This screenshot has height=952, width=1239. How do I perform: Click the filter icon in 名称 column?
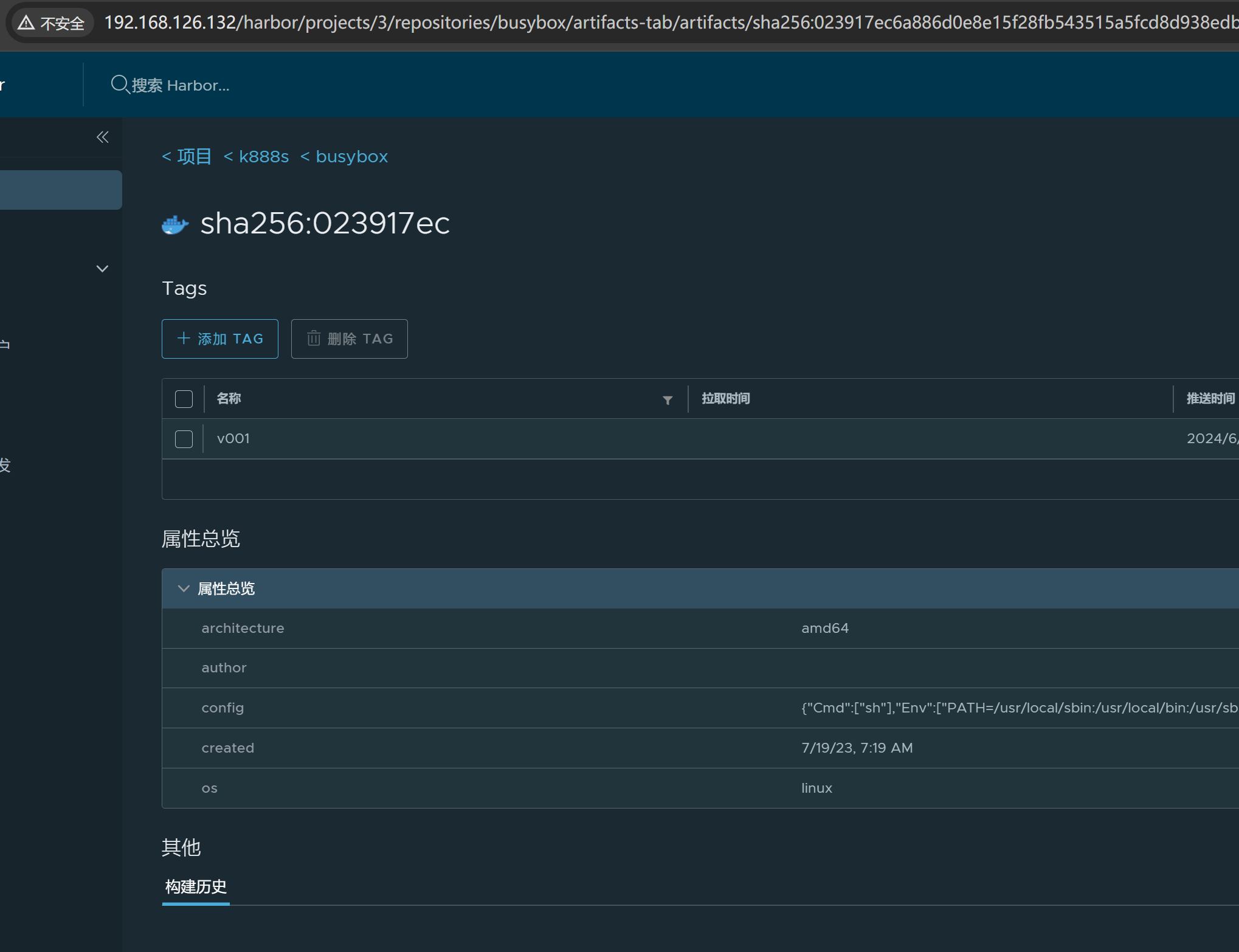(668, 400)
